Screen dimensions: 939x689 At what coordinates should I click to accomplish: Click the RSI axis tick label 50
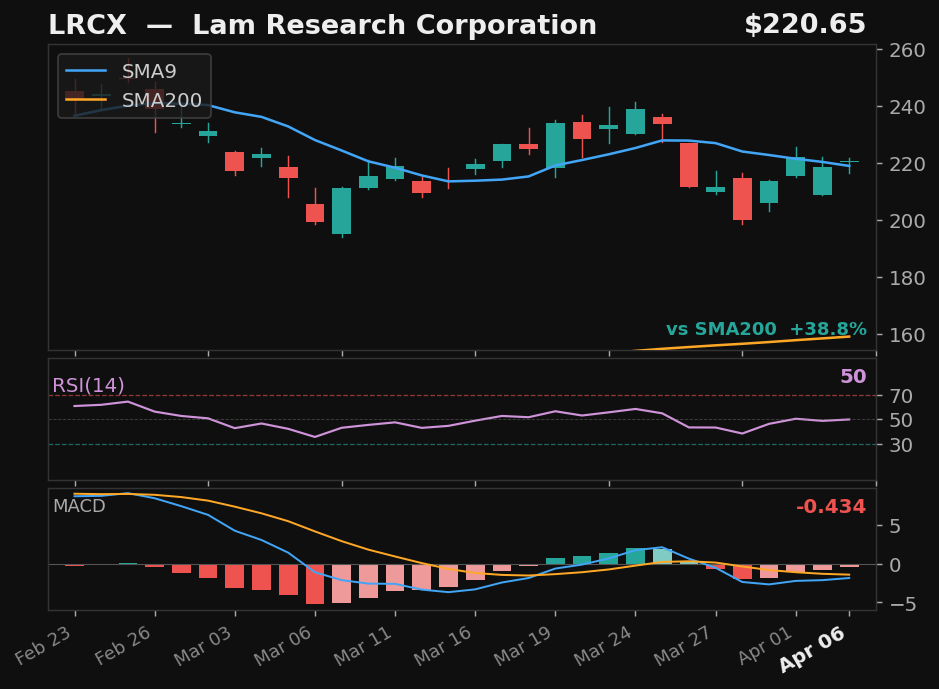pyautogui.click(x=901, y=420)
